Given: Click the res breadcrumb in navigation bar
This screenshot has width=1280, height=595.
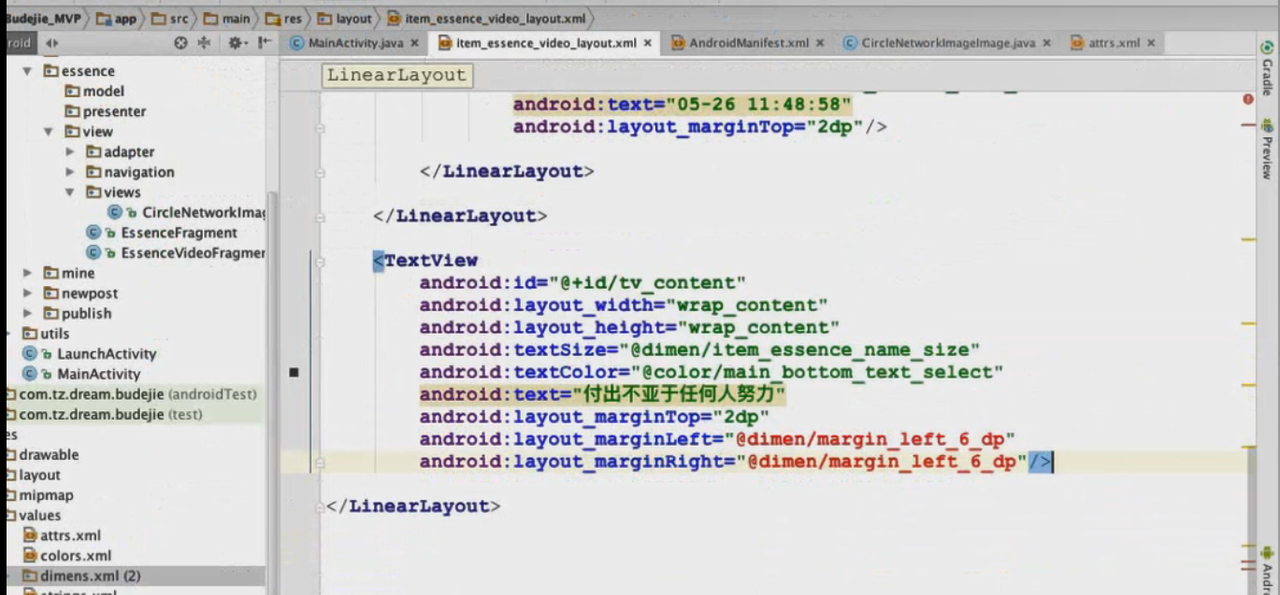Looking at the screenshot, I should (284, 18).
